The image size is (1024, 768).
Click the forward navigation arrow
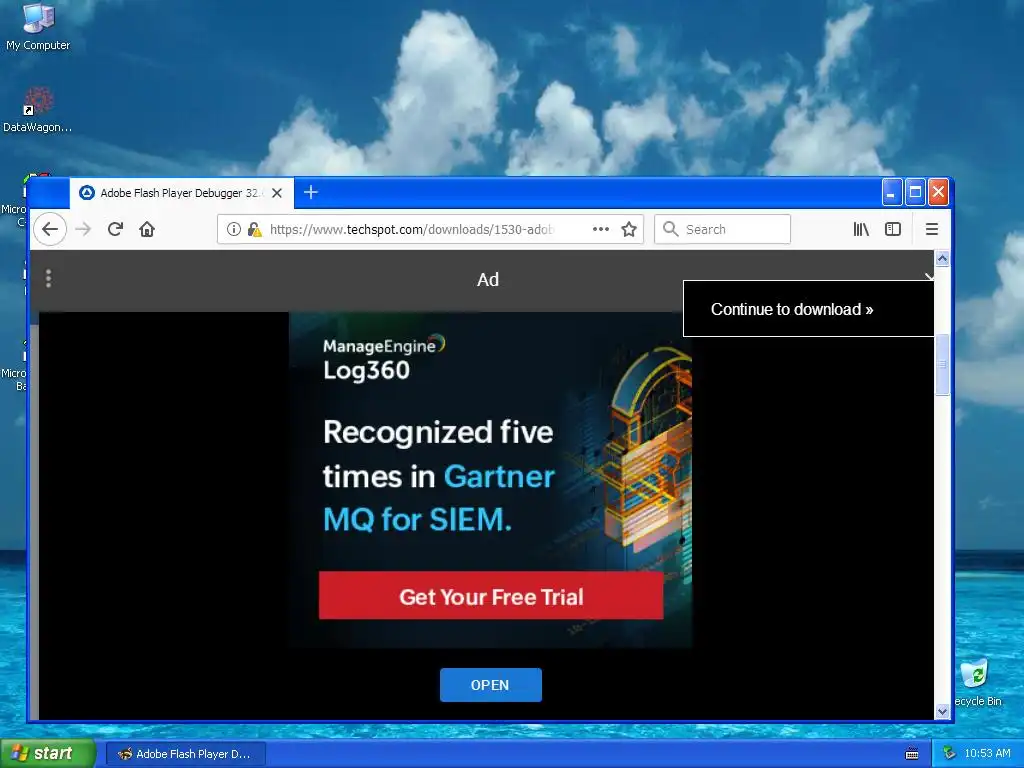[83, 229]
